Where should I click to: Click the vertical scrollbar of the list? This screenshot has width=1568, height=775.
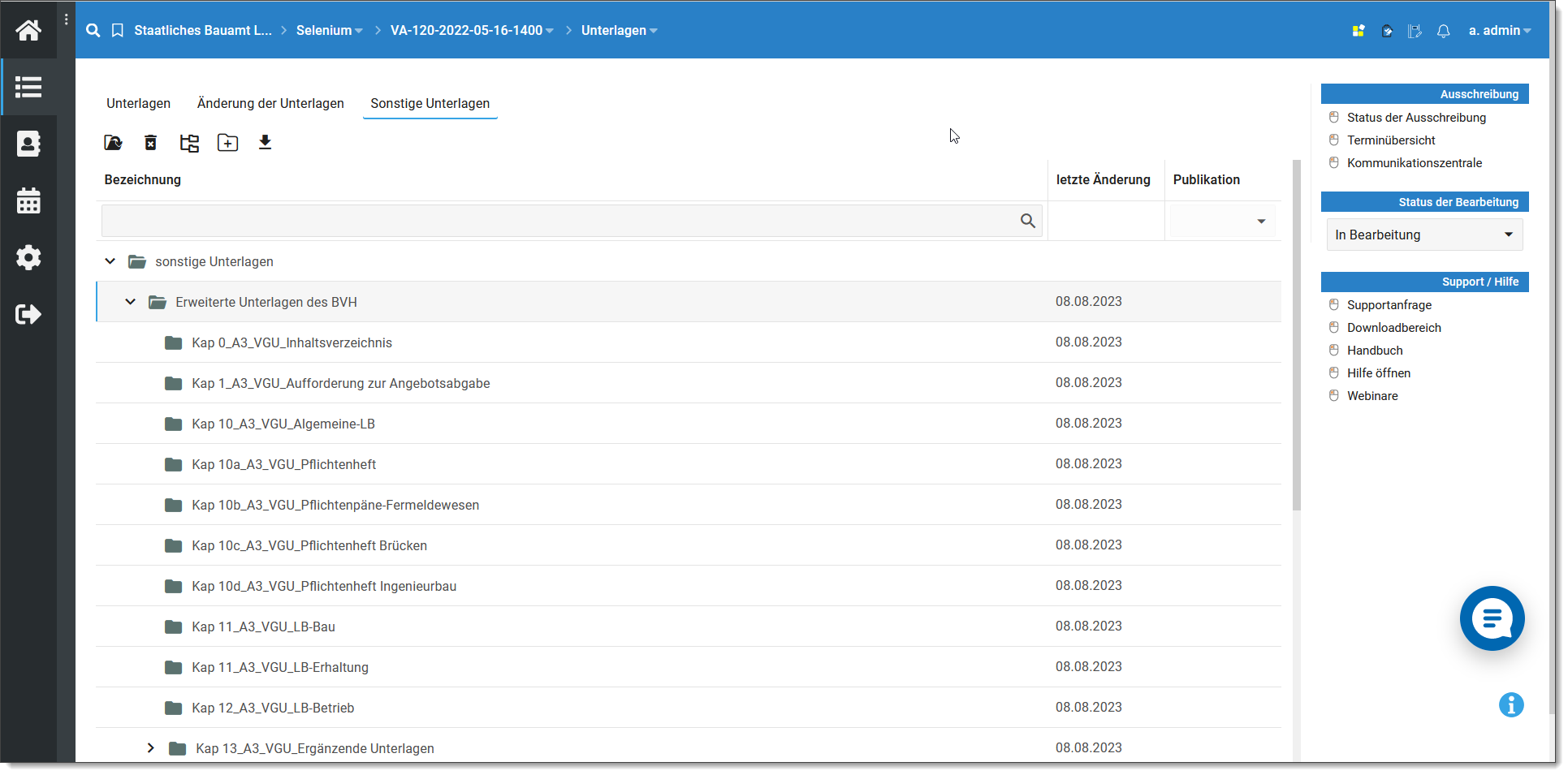pos(1296,334)
